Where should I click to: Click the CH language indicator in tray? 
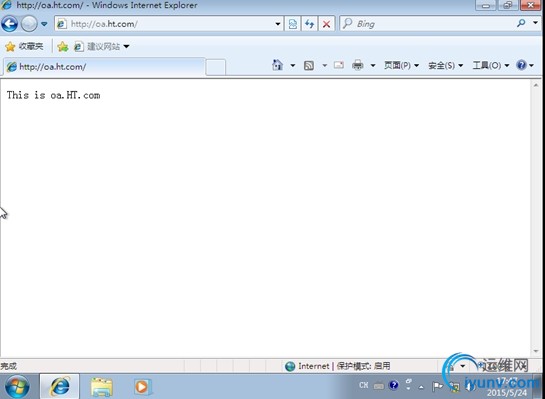pos(364,385)
